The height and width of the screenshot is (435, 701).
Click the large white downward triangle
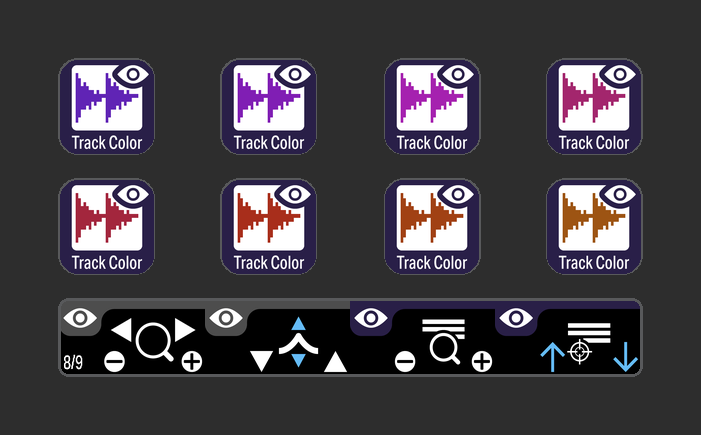point(262,361)
